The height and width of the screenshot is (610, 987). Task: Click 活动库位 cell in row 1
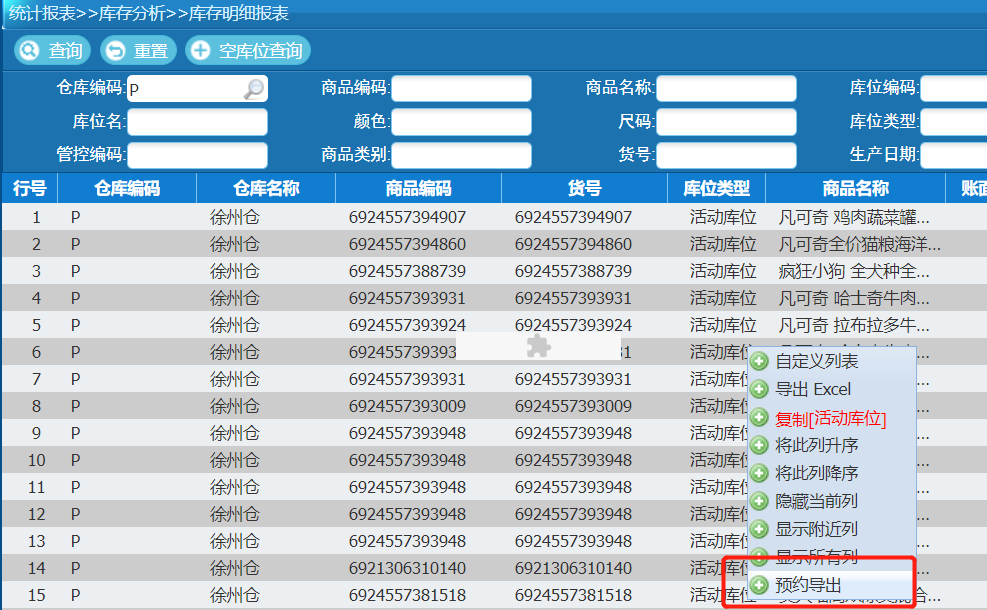(723, 217)
